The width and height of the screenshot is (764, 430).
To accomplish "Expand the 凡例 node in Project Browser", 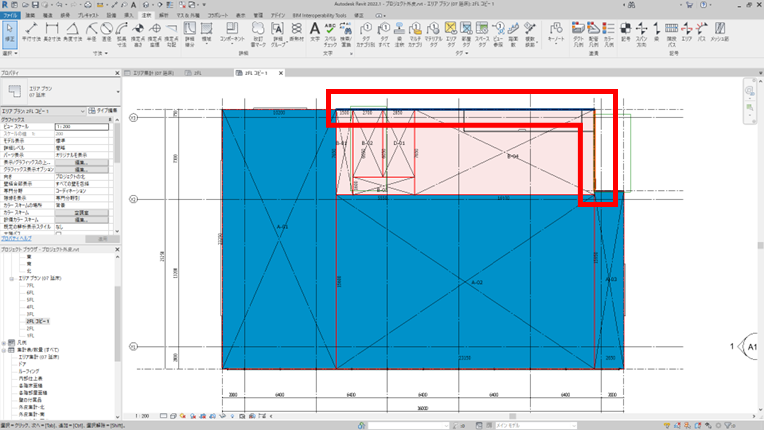I will click(4, 343).
